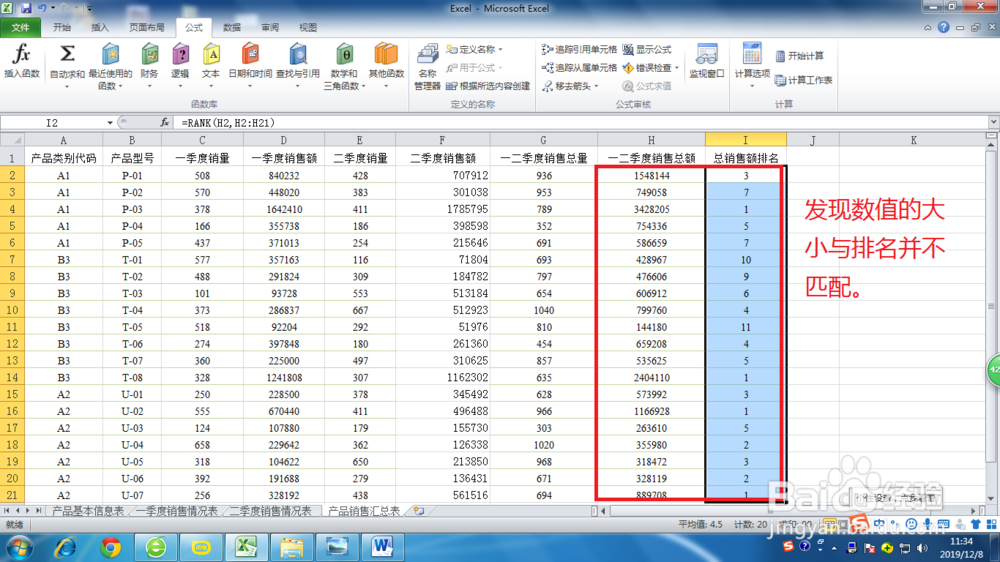The image size is (1000, 562).
Task: Click cell B7 containing T-01
Action: (132, 260)
